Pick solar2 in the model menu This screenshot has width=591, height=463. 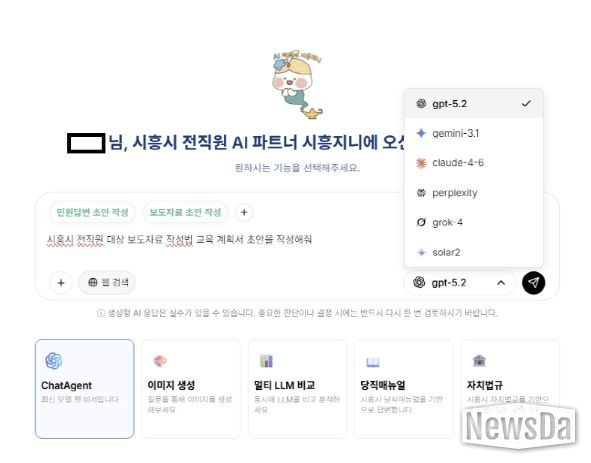[x=474, y=252]
